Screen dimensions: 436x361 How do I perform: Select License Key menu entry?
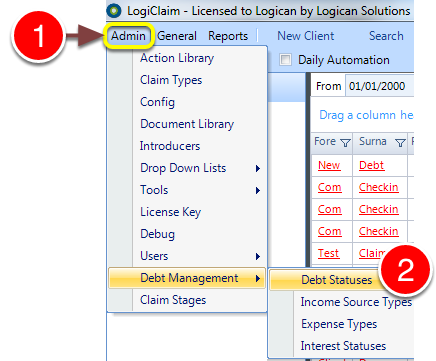tap(170, 212)
